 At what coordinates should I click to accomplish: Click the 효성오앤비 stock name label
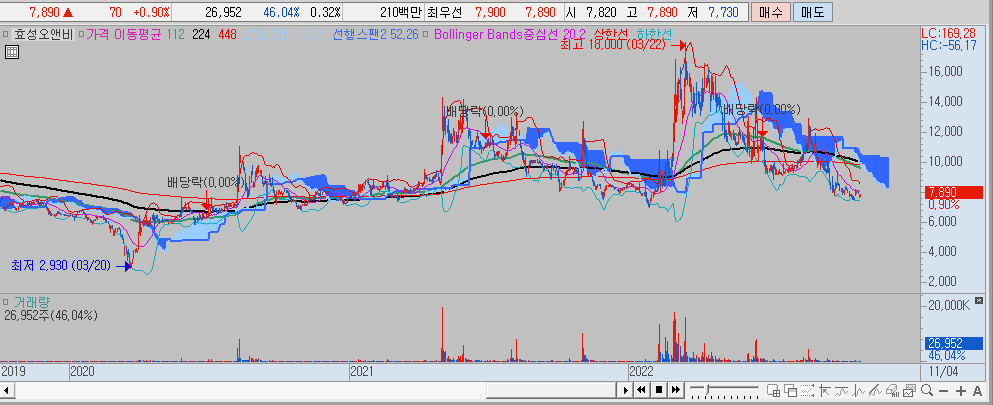pyautogui.click(x=42, y=34)
